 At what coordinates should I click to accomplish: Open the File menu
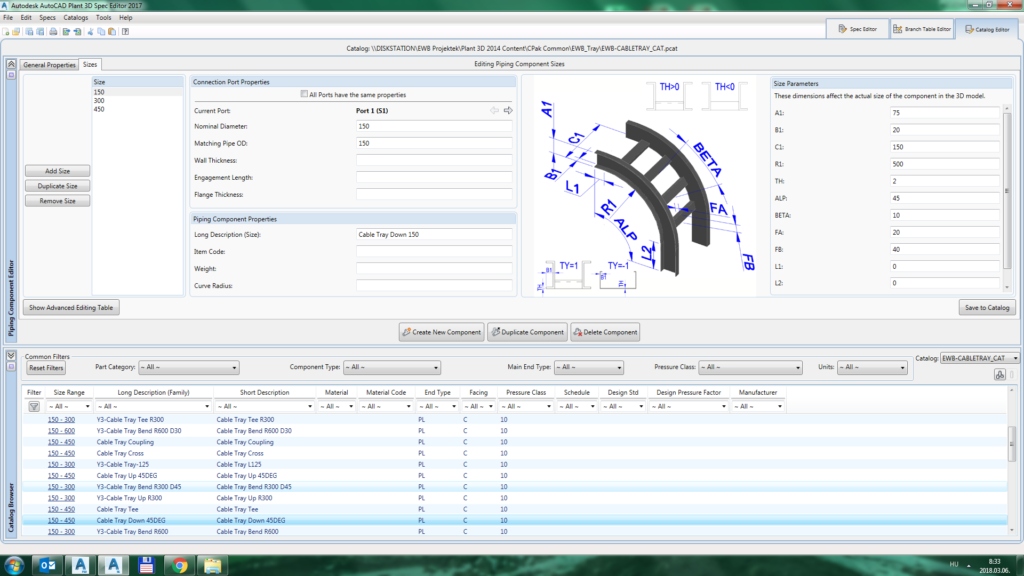(x=8, y=18)
